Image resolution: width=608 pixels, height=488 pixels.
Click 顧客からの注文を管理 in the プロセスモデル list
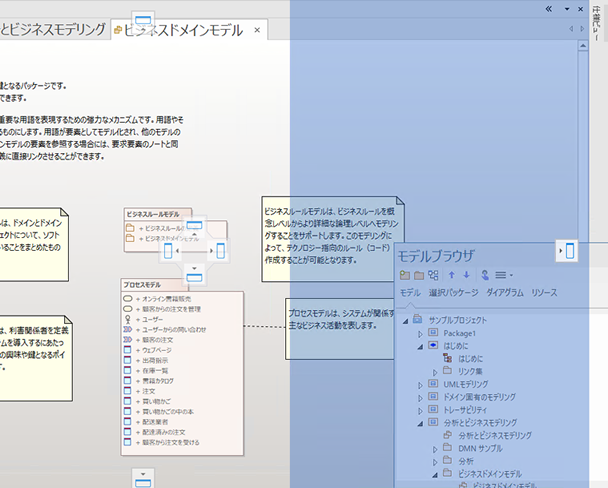point(171,309)
